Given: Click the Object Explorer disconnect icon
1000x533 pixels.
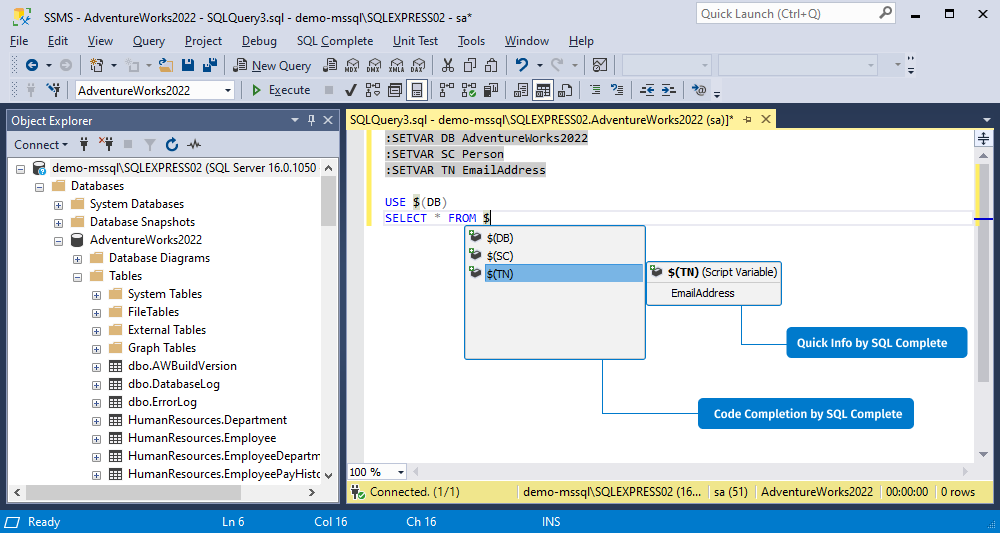Looking at the screenshot, I should (105, 144).
